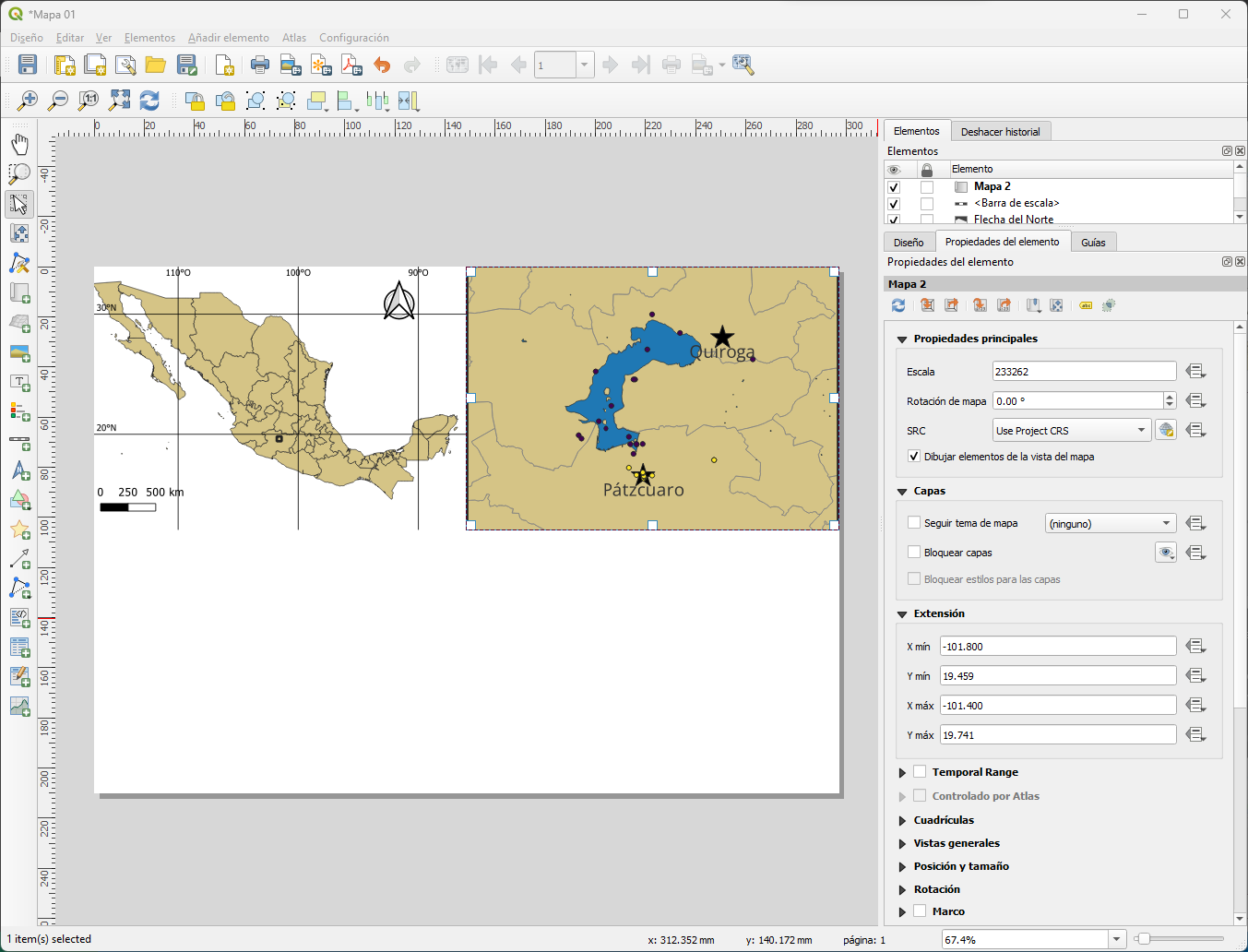Expand the Posición y tamaño section
Viewport: 1248px width, 952px height.
pyautogui.click(x=902, y=866)
